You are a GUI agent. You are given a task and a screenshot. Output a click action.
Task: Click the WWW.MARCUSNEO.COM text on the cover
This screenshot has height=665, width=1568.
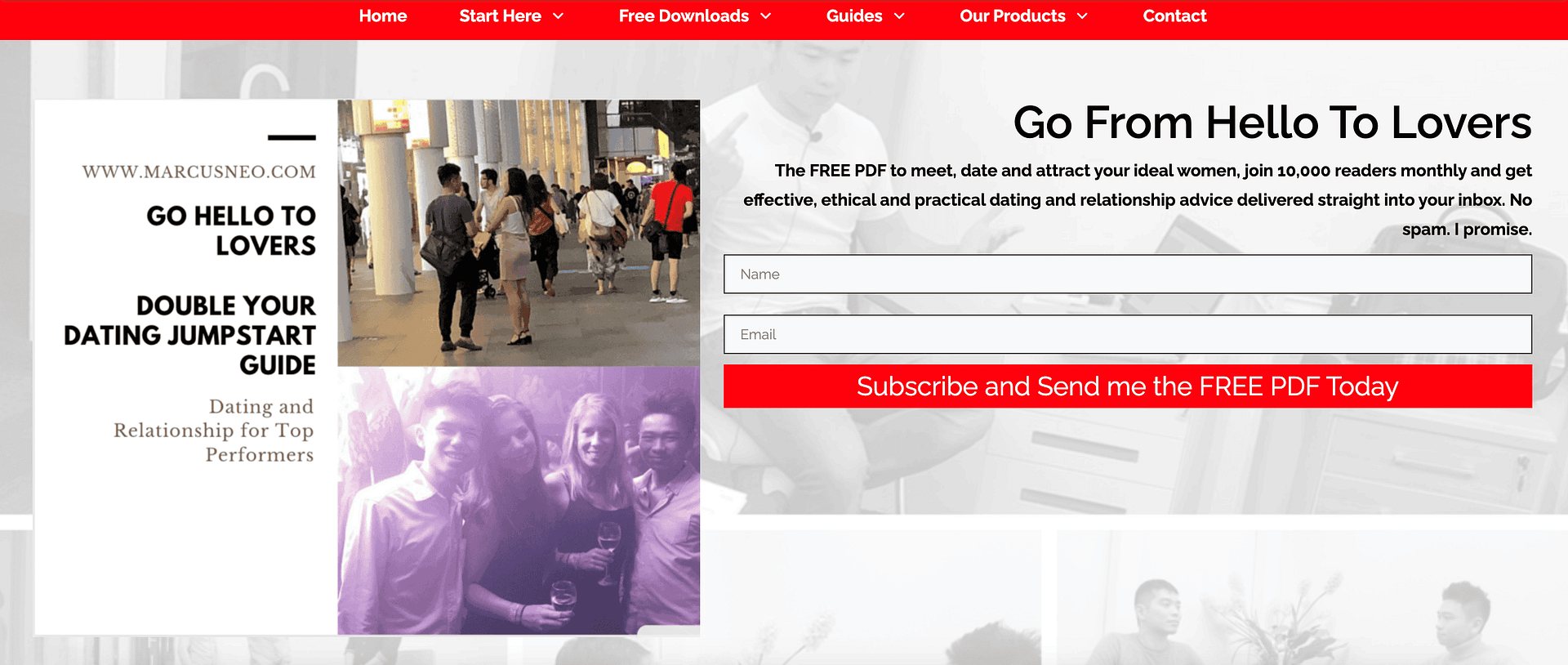coord(198,172)
